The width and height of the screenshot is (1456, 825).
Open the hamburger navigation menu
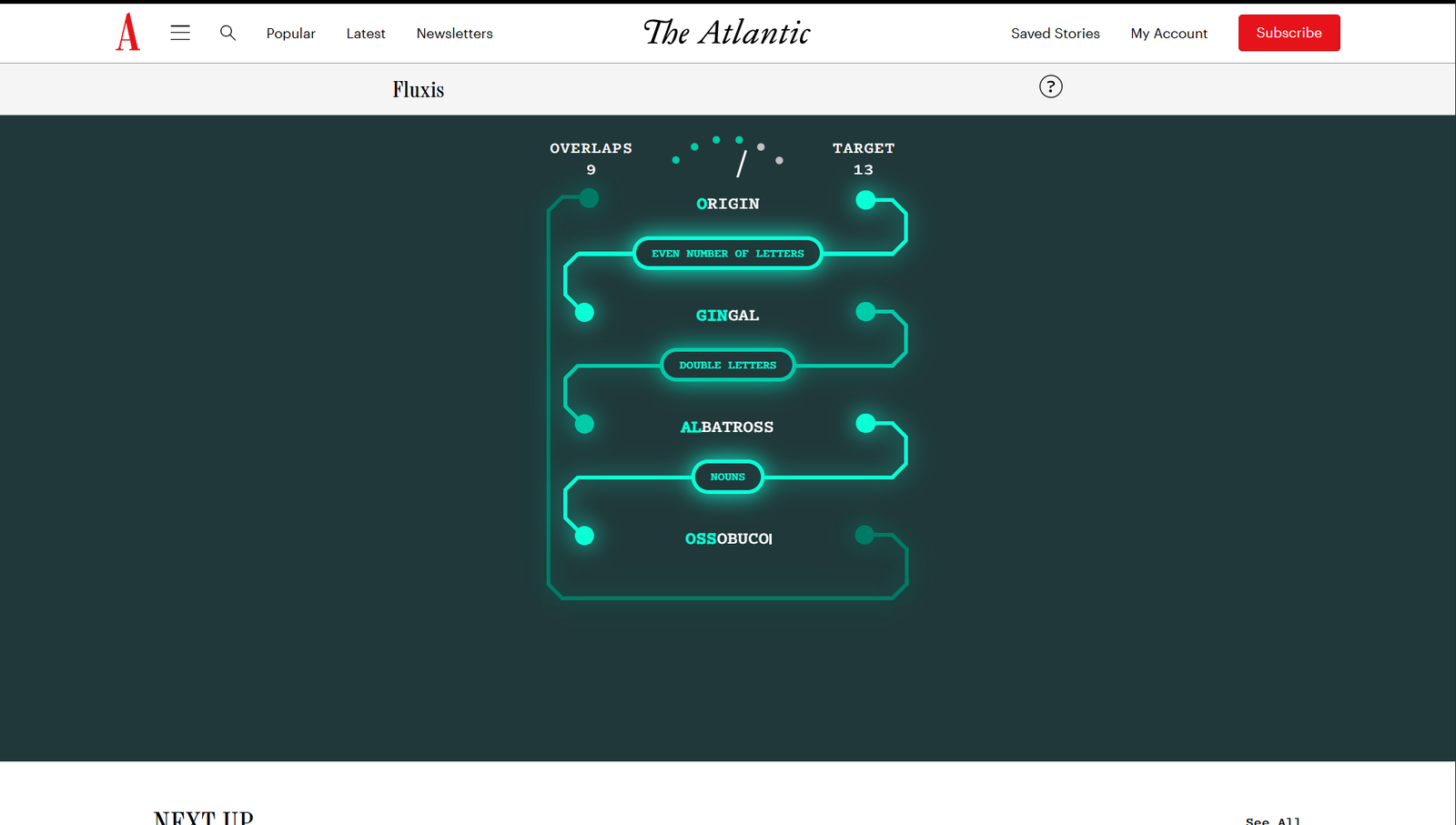click(180, 33)
